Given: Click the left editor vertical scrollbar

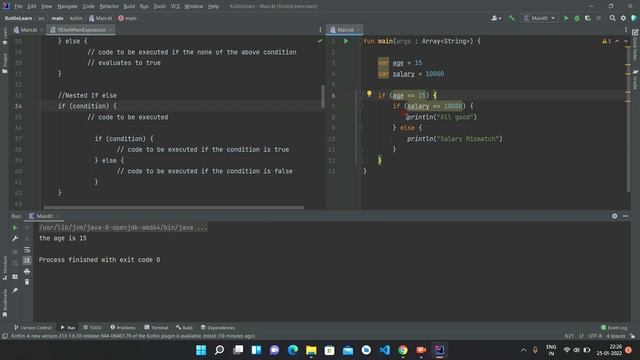Looking at the screenshot, I should tap(323, 96).
